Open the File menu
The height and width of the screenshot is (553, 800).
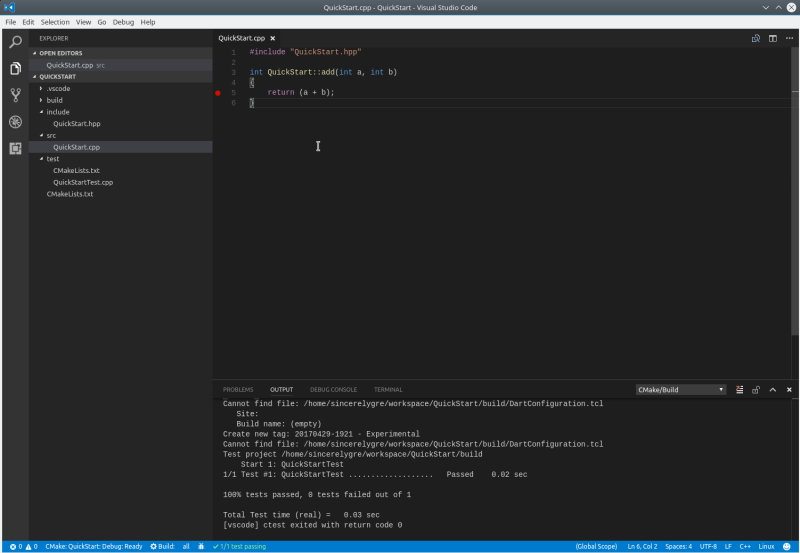pyautogui.click(x=11, y=22)
